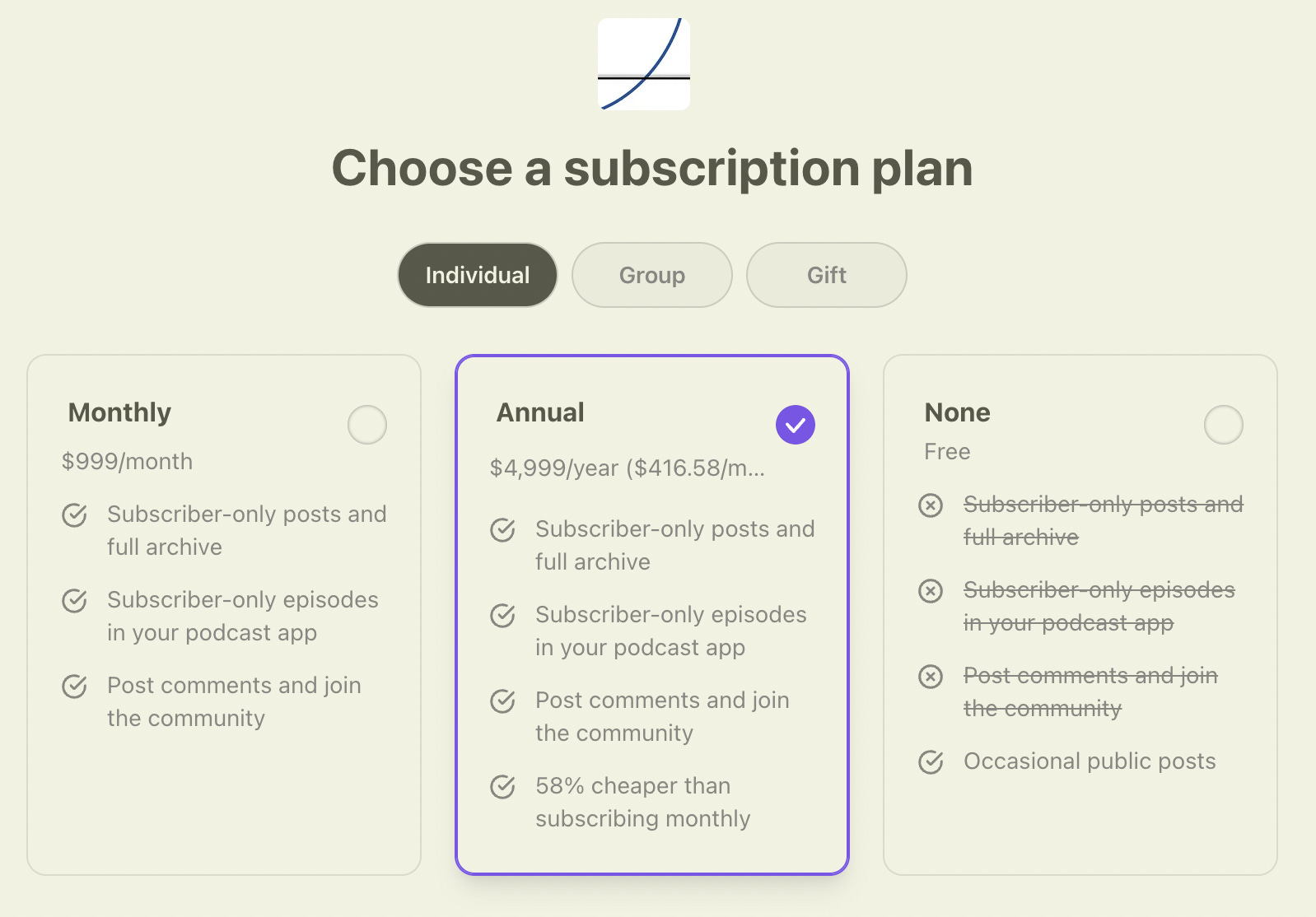Screen dimensions: 1316x917
Task: Select the None plan radio button
Action: pos(1224,425)
